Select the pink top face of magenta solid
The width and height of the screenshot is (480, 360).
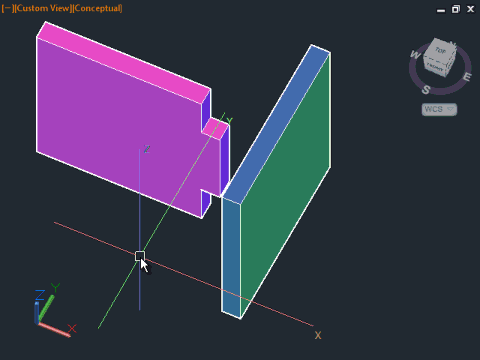(124, 62)
